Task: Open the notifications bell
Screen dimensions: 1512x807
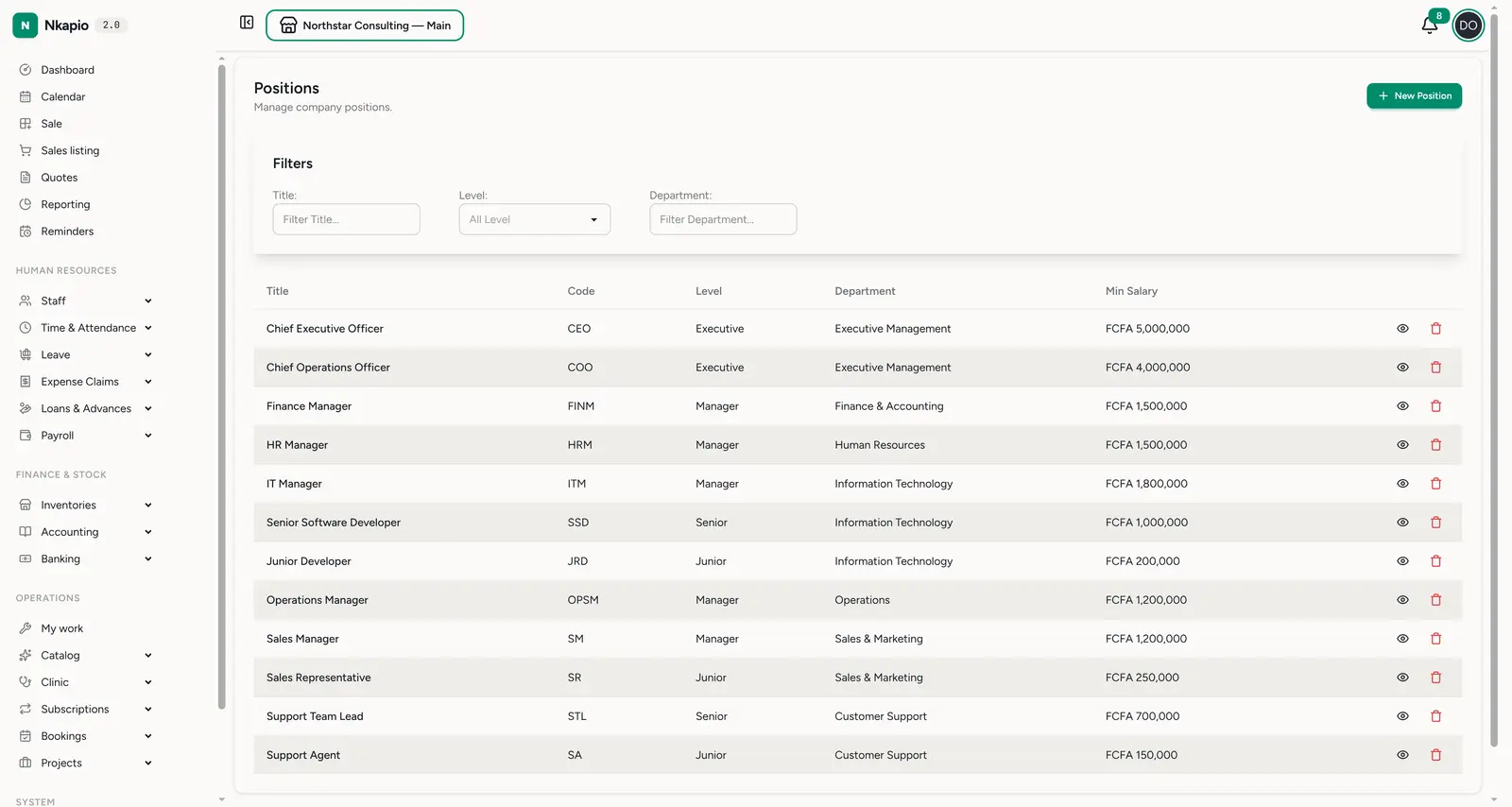Action: click(x=1430, y=26)
